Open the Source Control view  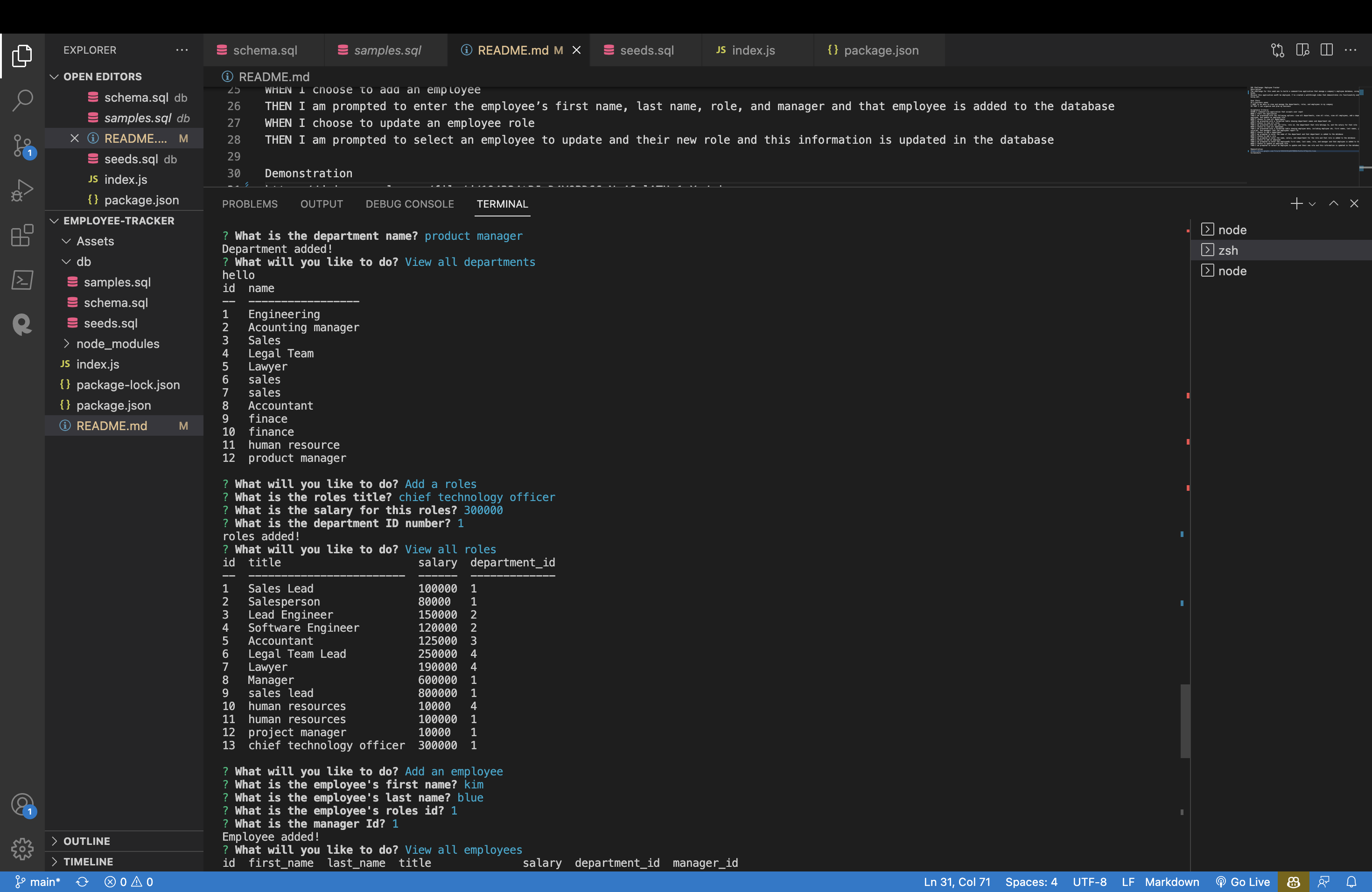pyautogui.click(x=22, y=145)
